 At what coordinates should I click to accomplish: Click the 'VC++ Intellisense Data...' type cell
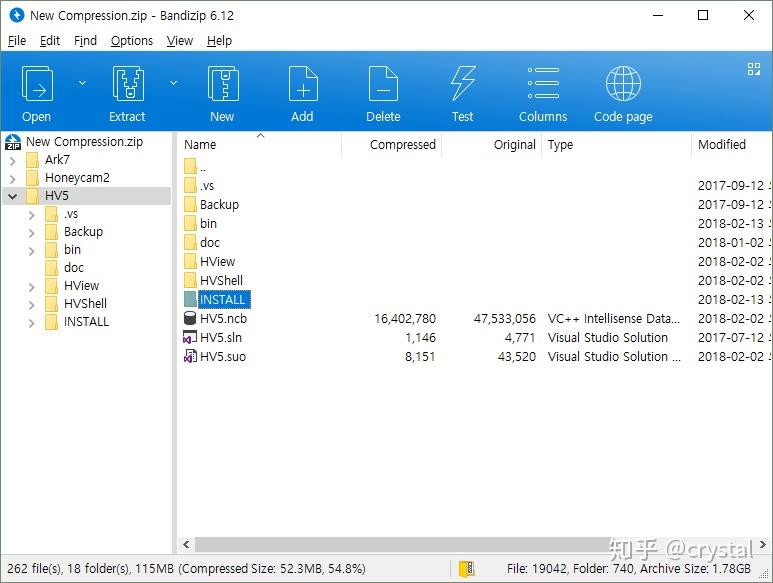614,318
